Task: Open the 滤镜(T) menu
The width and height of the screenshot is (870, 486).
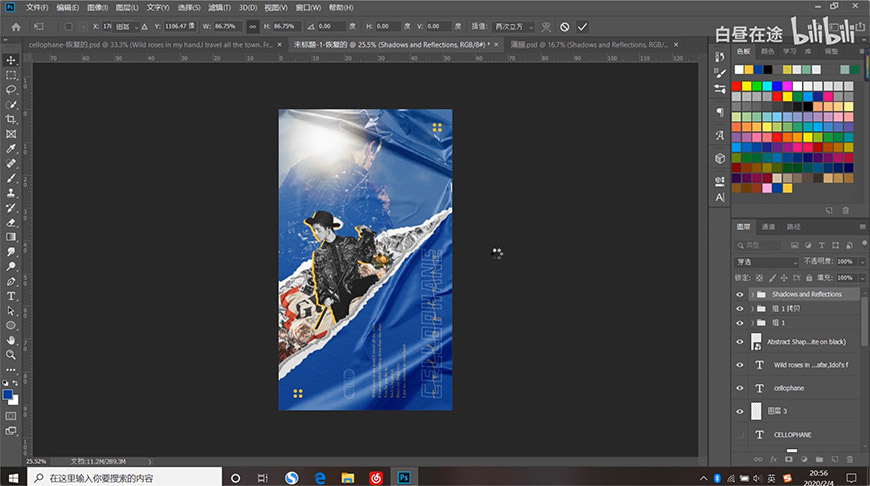Action: click(219, 8)
